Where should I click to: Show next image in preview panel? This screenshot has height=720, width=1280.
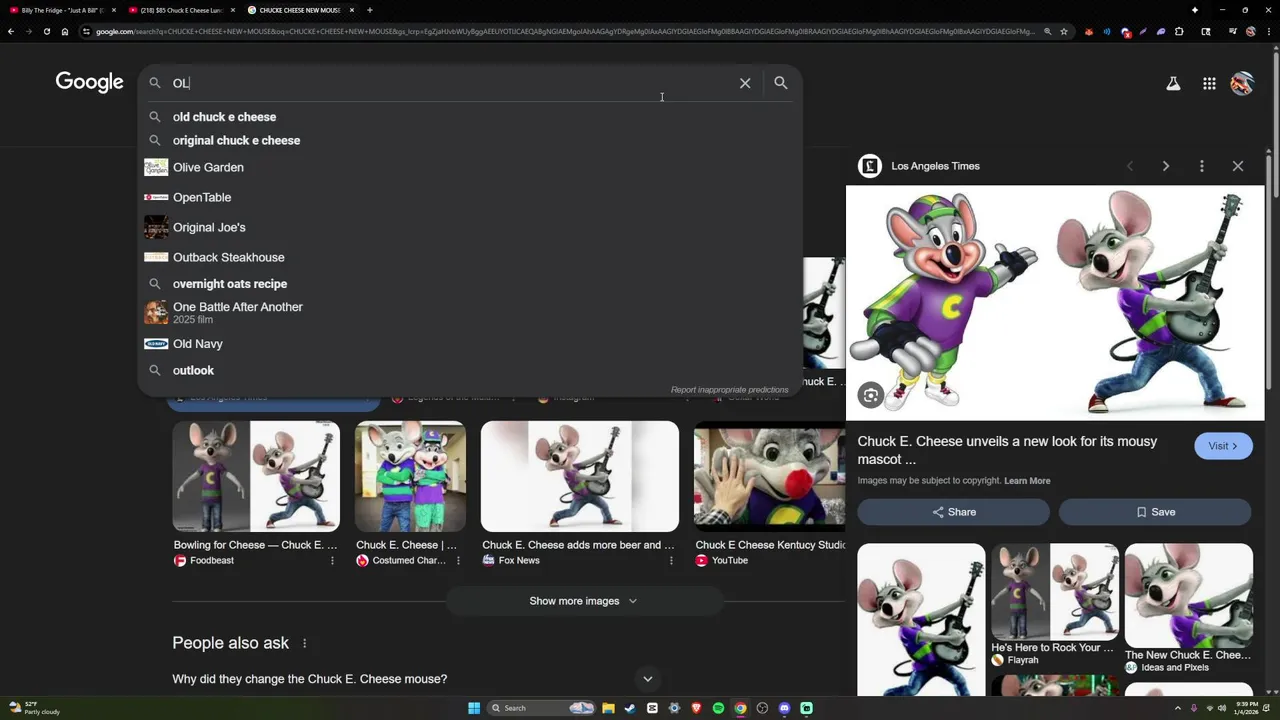coord(1166,166)
